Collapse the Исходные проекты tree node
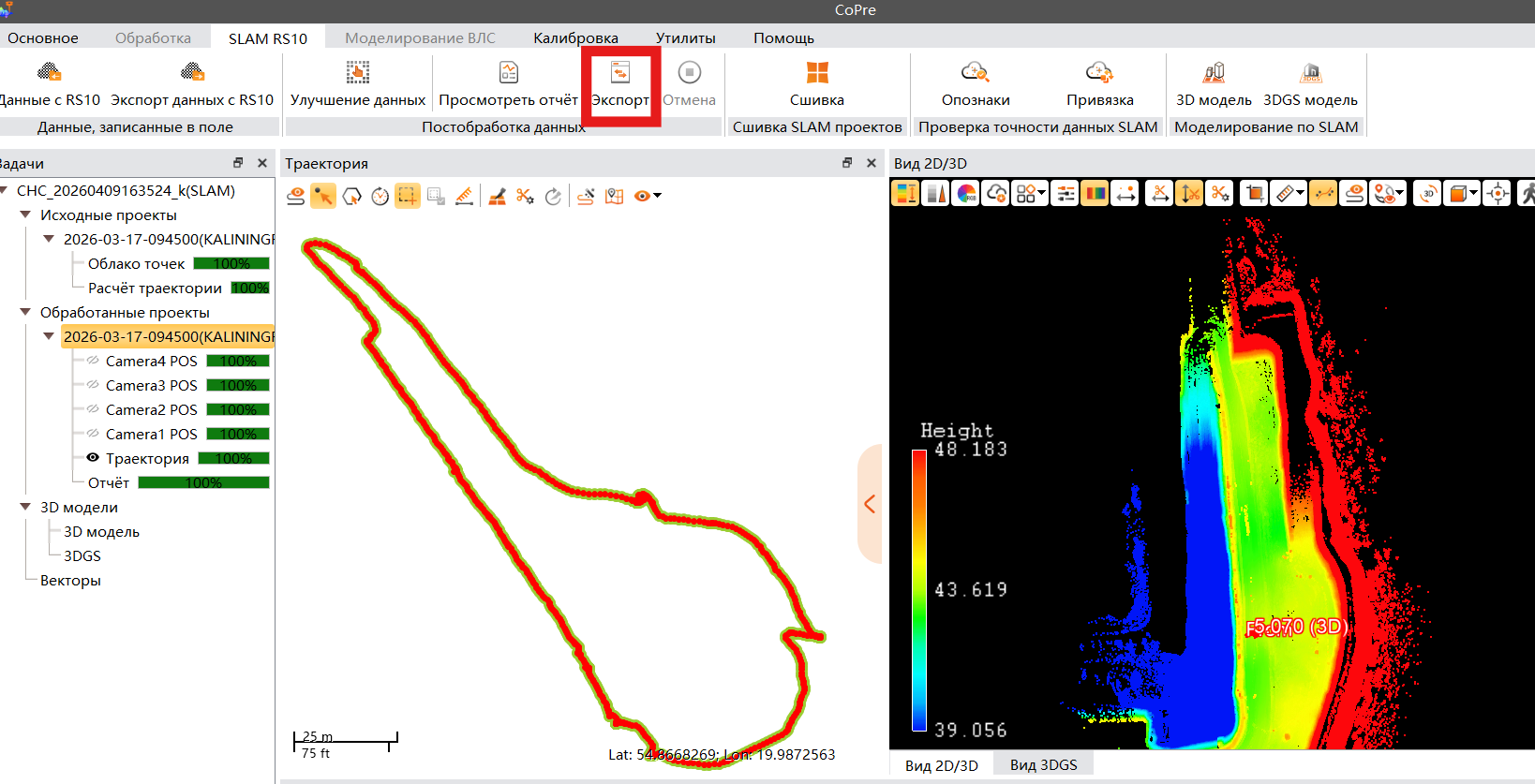 pos(25,215)
